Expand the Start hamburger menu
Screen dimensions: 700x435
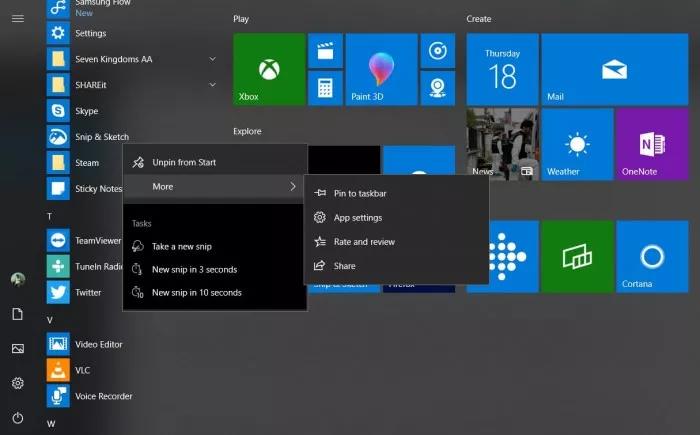(x=18, y=18)
